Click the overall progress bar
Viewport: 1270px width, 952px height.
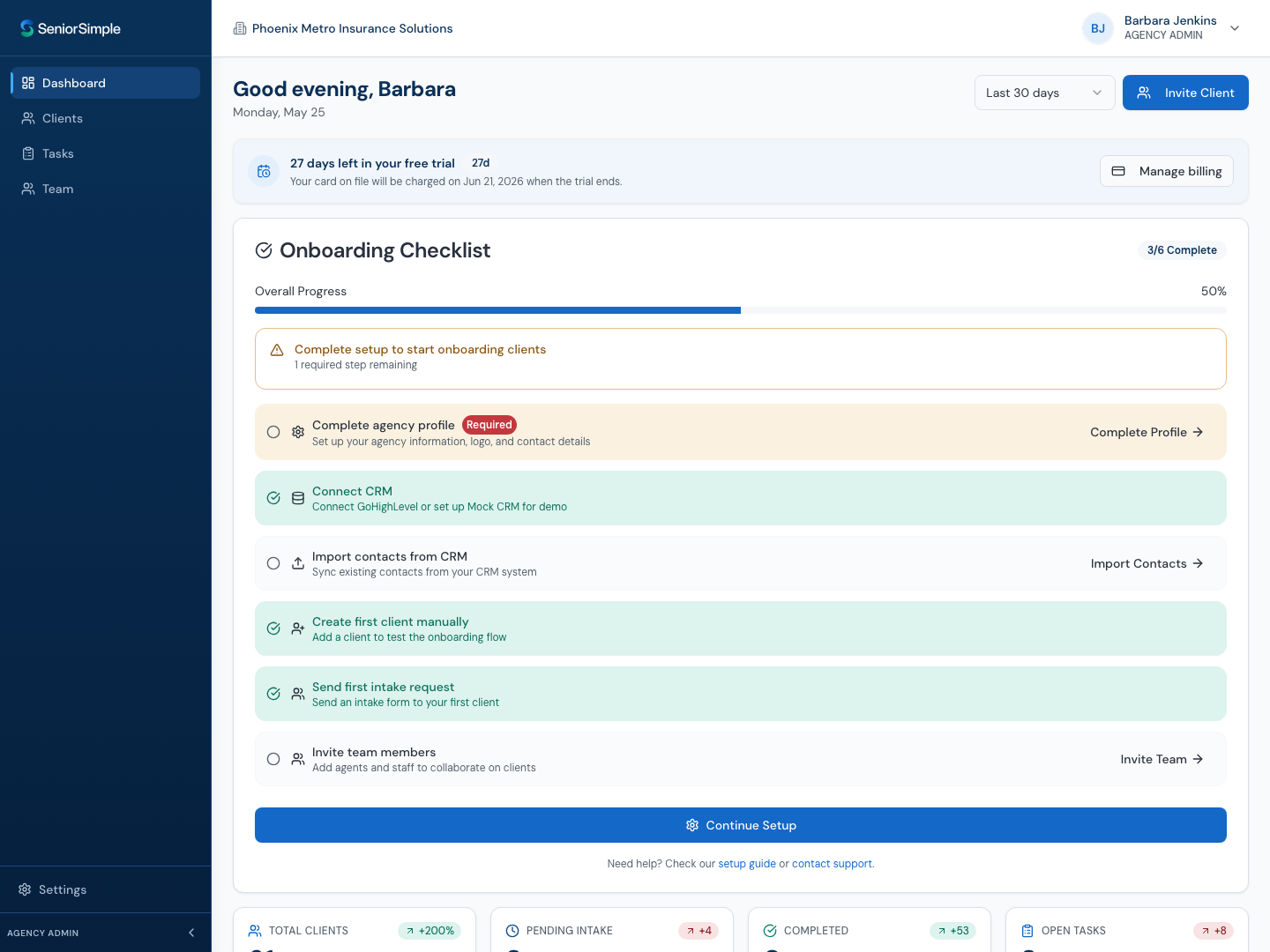tap(741, 310)
